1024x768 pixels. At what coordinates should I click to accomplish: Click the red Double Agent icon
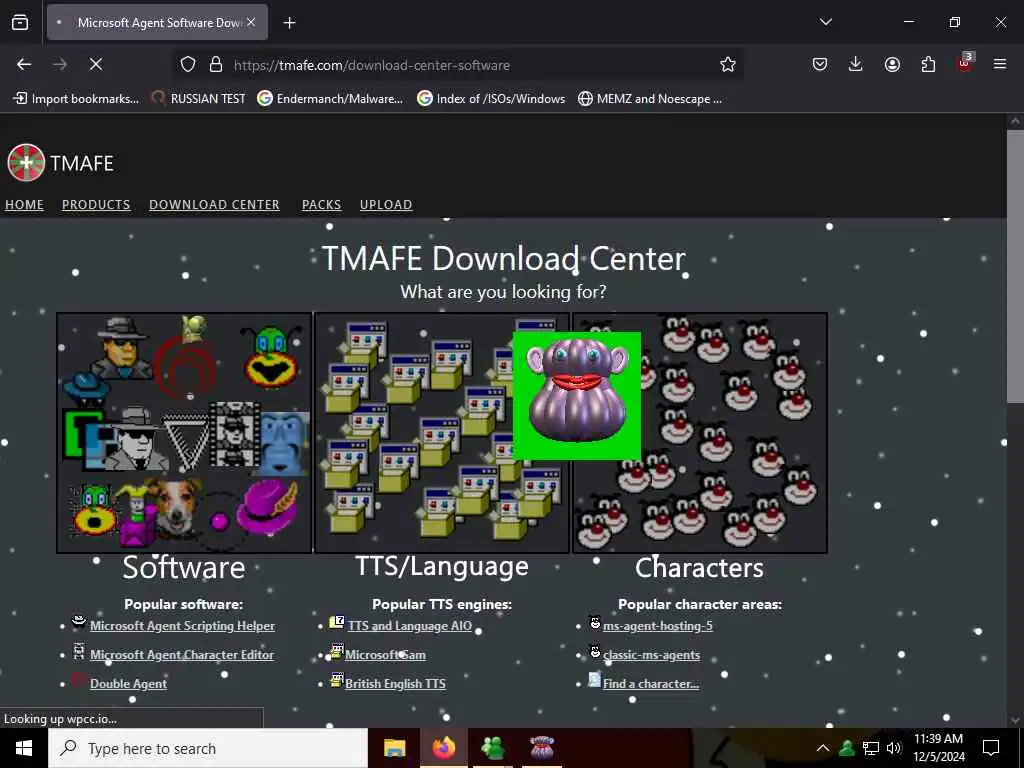(79, 679)
